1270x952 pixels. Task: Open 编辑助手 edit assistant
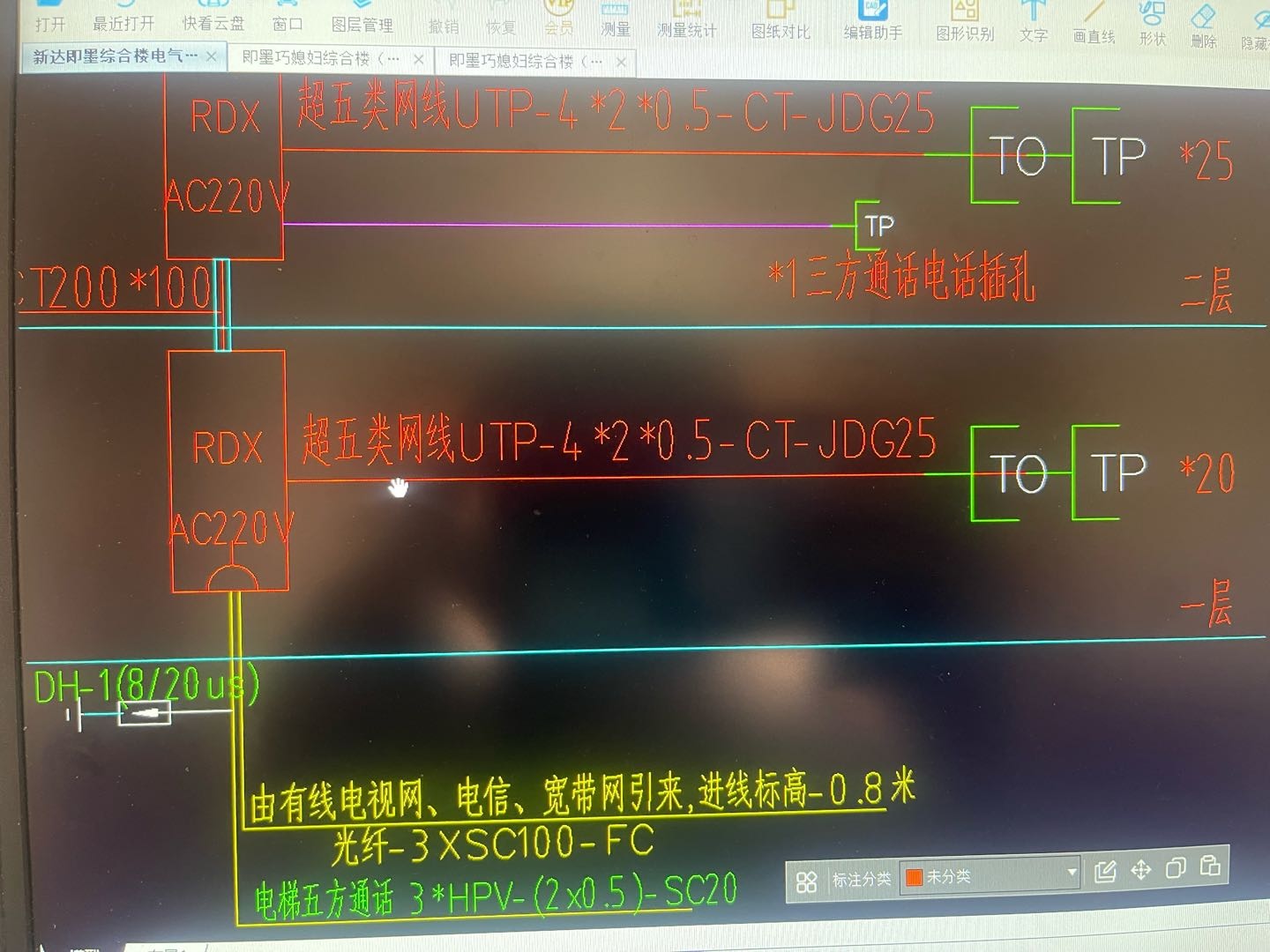[x=873, y=22]
